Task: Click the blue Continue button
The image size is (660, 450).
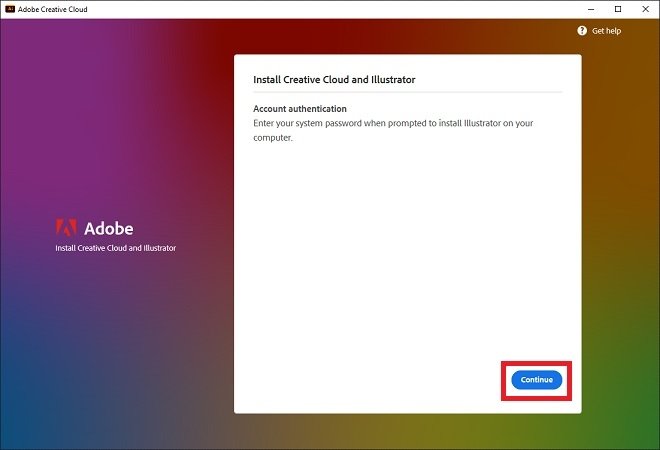Action: click(x=536, y=380)
